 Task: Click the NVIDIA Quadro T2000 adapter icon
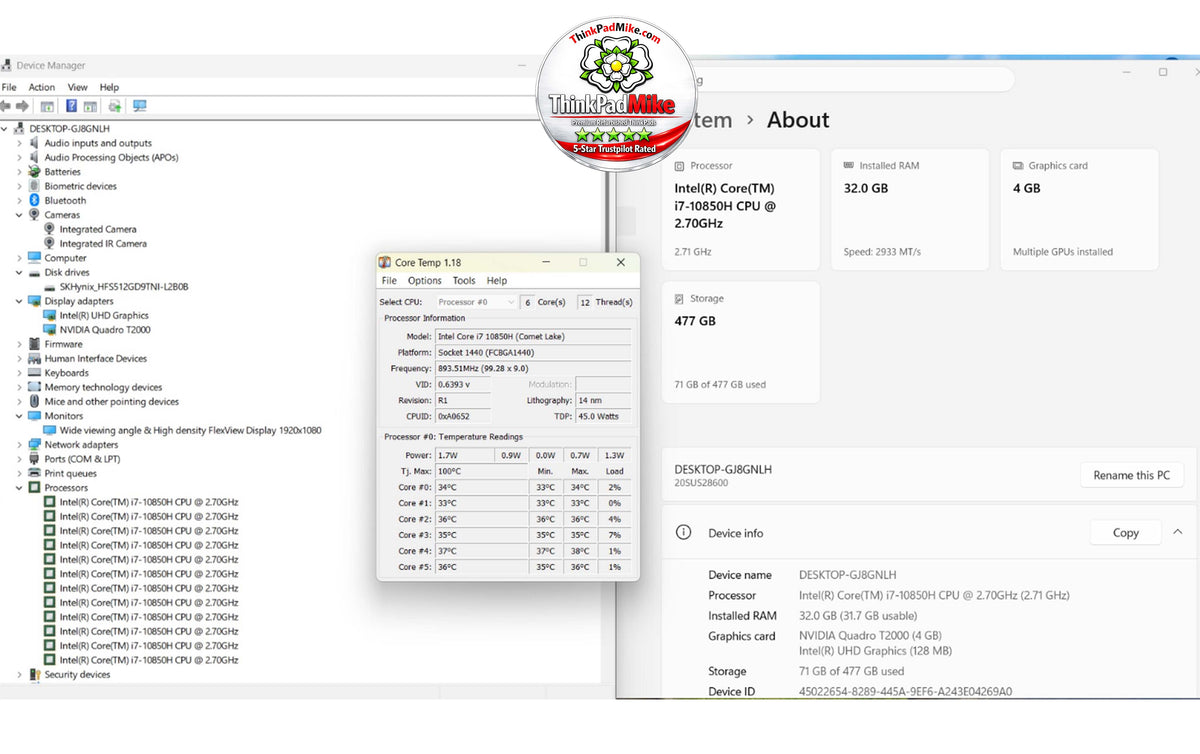(x=50, y=330)
